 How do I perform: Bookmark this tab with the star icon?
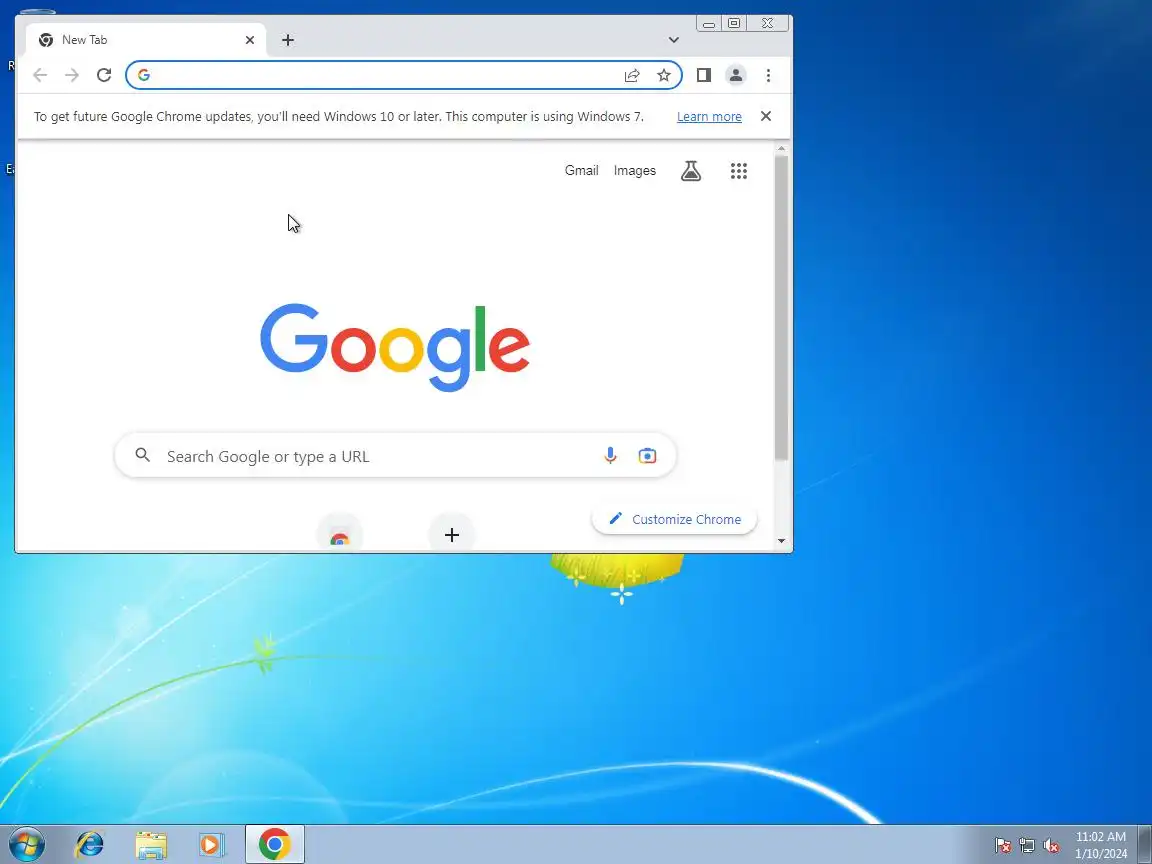[663, 75]
